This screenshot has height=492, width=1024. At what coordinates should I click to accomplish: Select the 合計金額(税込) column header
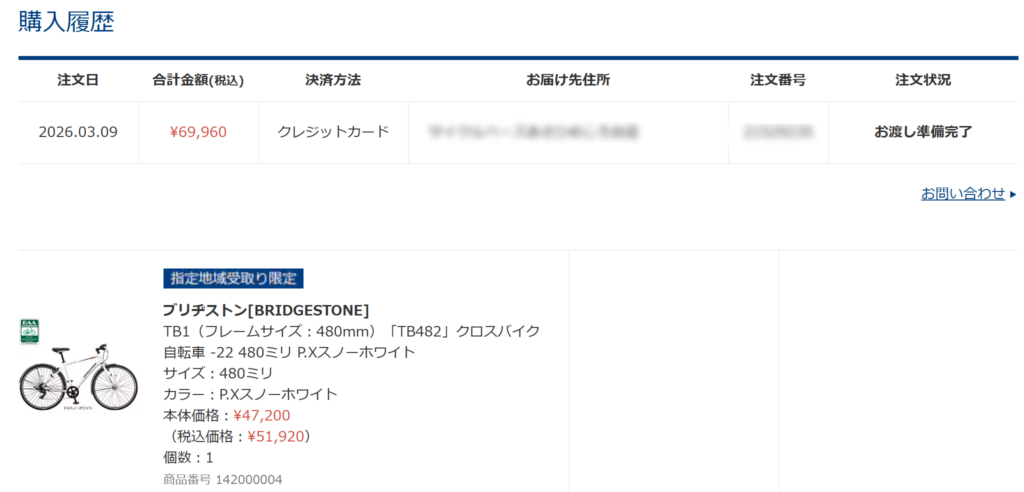click(x=198, y=80)
